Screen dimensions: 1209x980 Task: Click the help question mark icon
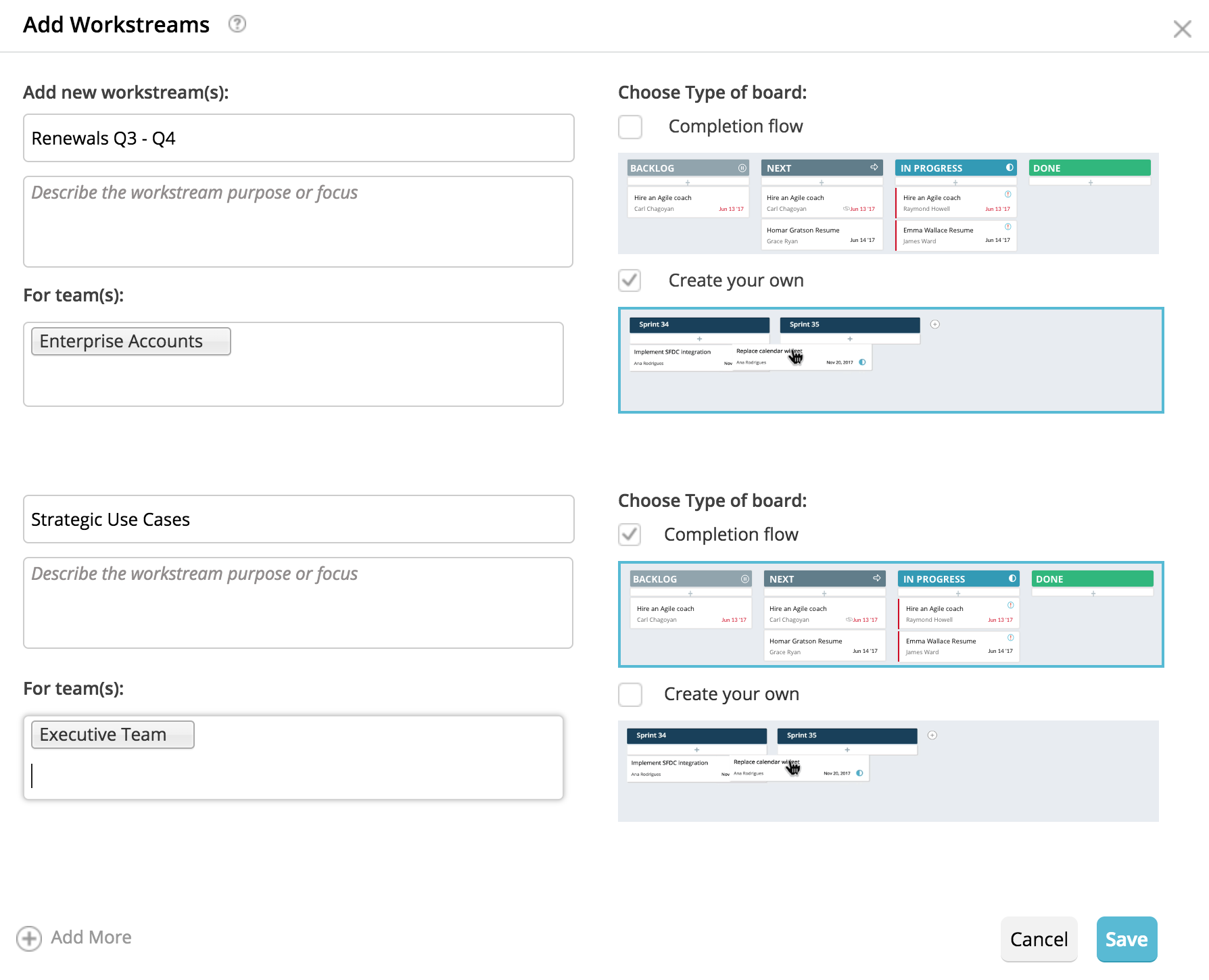pos(237,24)
